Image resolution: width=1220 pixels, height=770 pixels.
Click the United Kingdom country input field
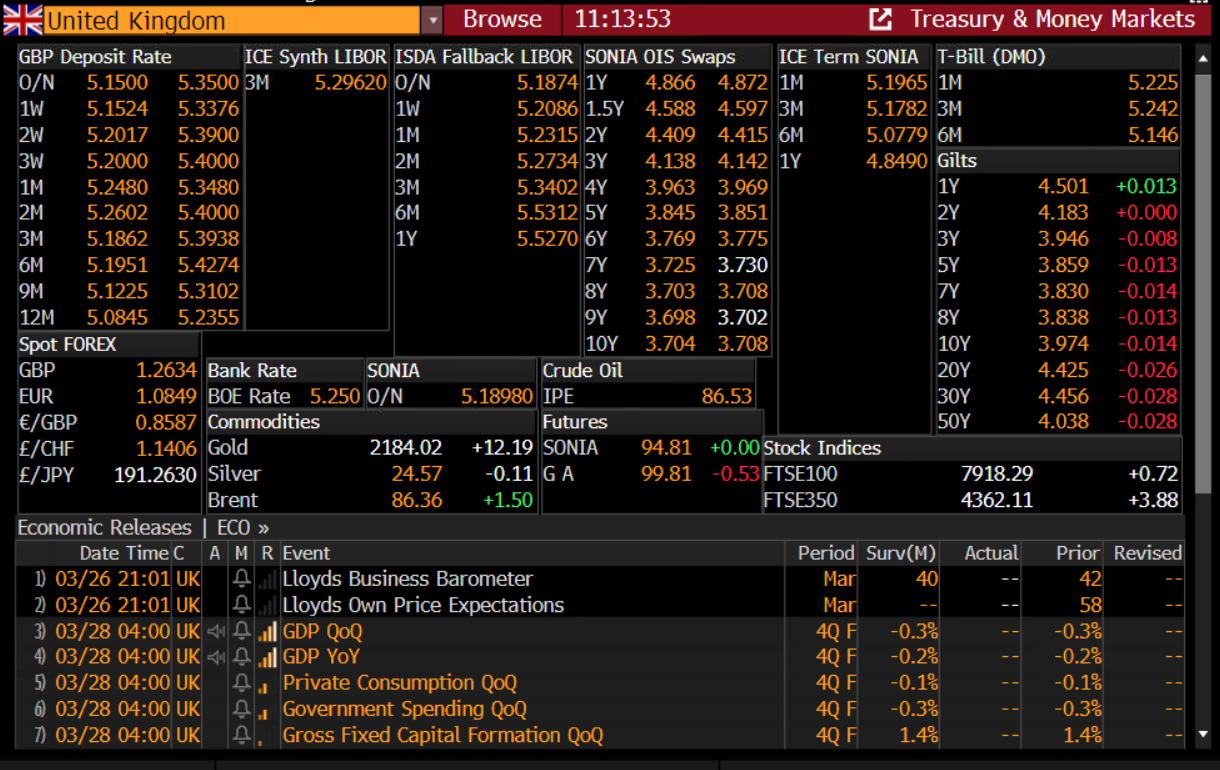(x=230, y=20)
